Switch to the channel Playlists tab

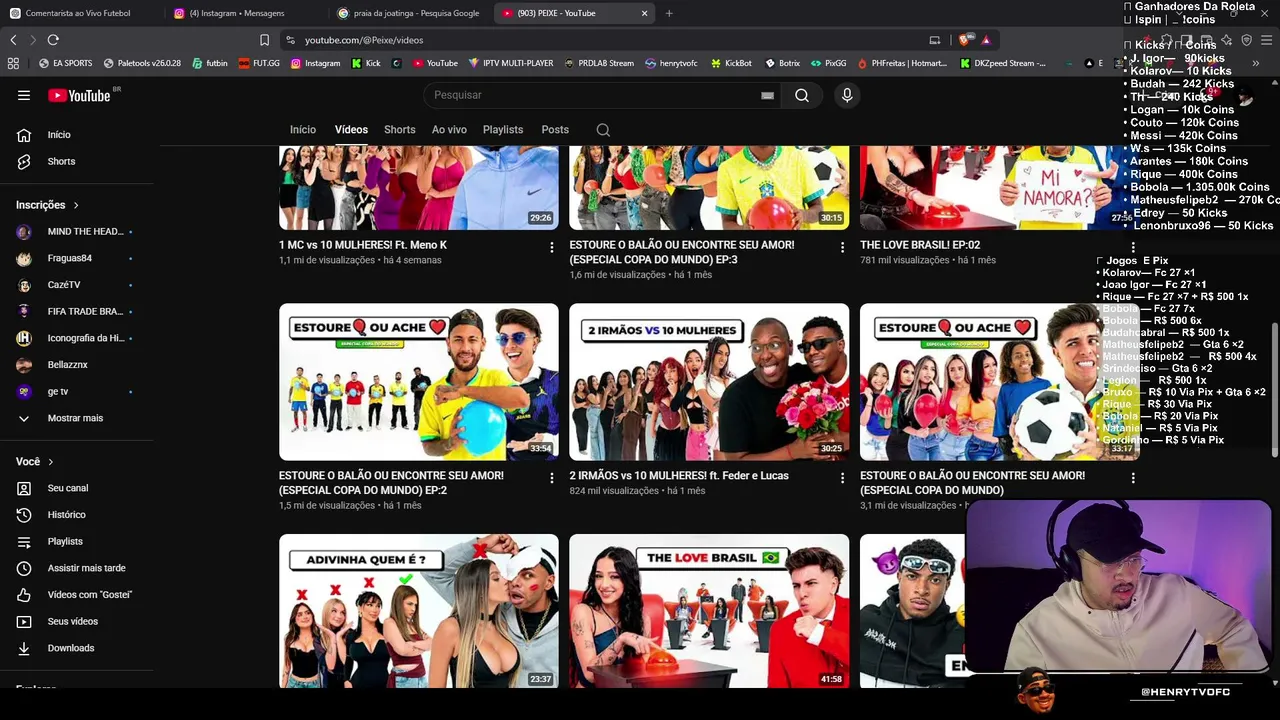[x=503, y=130]
